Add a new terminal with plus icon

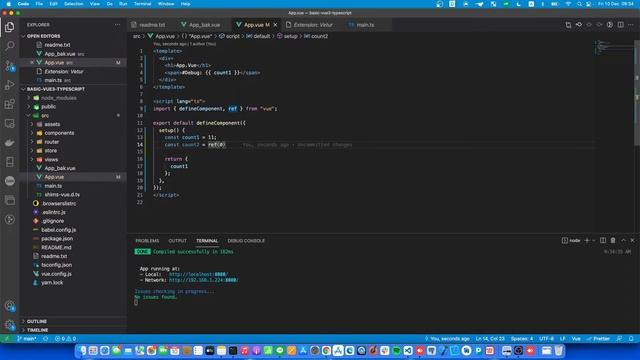[587, 241]
